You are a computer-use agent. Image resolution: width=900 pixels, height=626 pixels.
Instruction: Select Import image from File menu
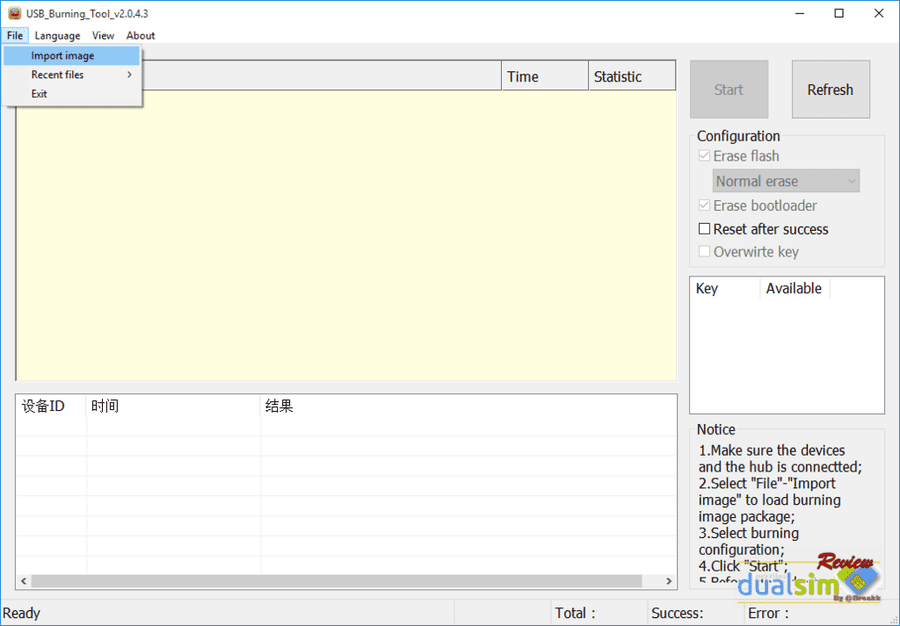coord(72,56)
